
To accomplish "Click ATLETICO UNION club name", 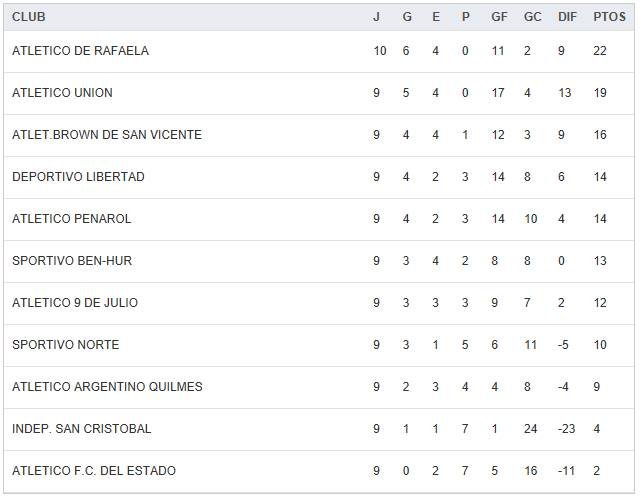I will click(62, 93).
